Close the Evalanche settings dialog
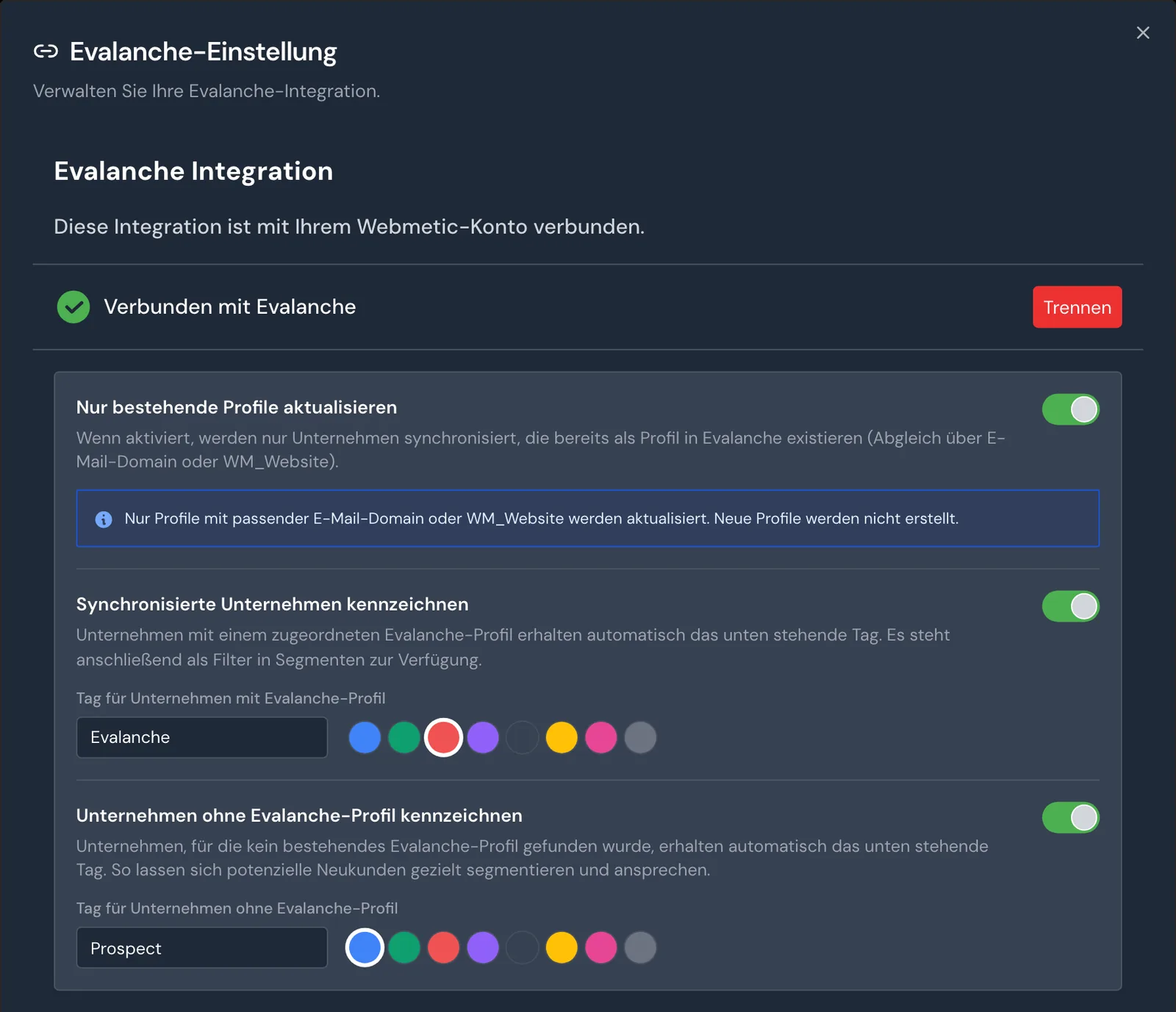This screenshot has height=1012, width=1176. pyautogui.click(x=1143, y=32)
